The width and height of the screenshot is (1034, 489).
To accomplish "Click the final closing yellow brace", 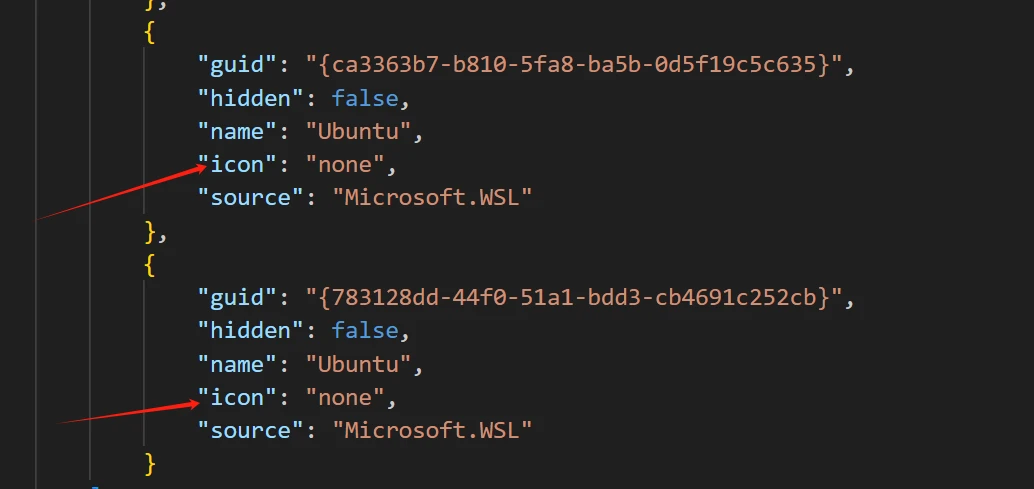I will (x=150, y=463).
